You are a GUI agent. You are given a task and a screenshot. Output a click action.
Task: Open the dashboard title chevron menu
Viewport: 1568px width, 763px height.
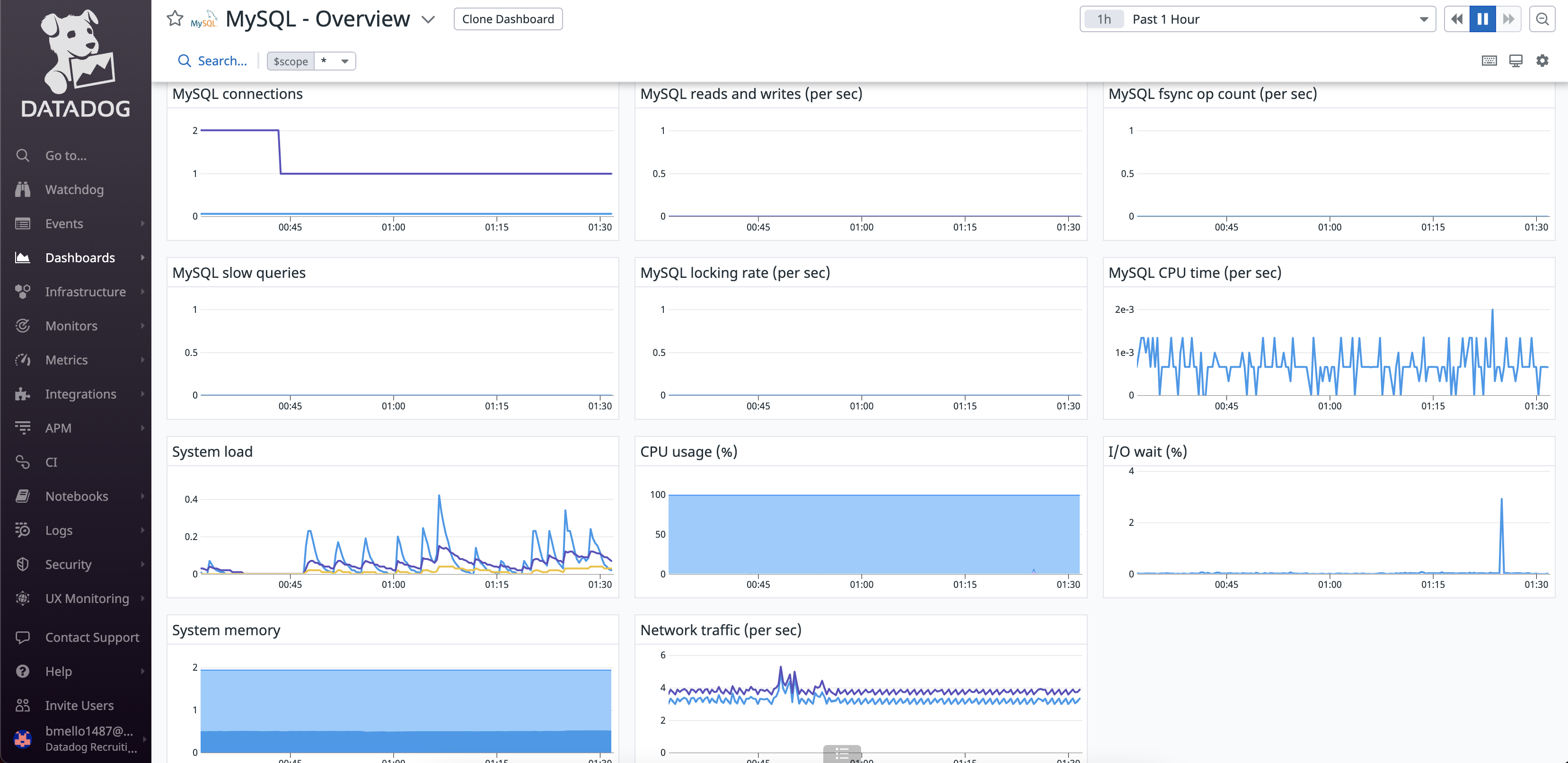click(428, 19)
